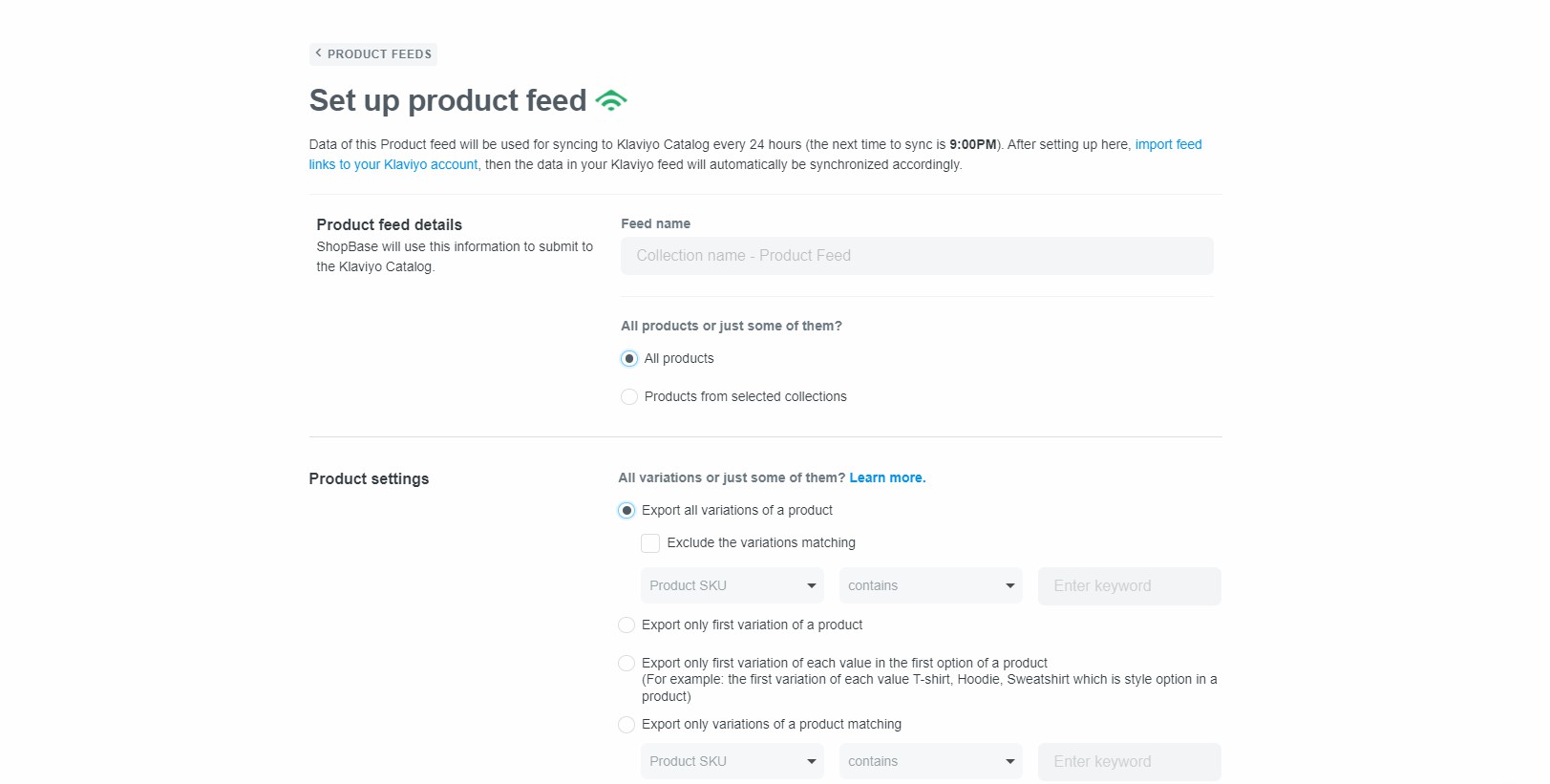The image size is (1550, 784).
Task: Click Enter keyword field under Exclude variations
Action: (1129, 586)
